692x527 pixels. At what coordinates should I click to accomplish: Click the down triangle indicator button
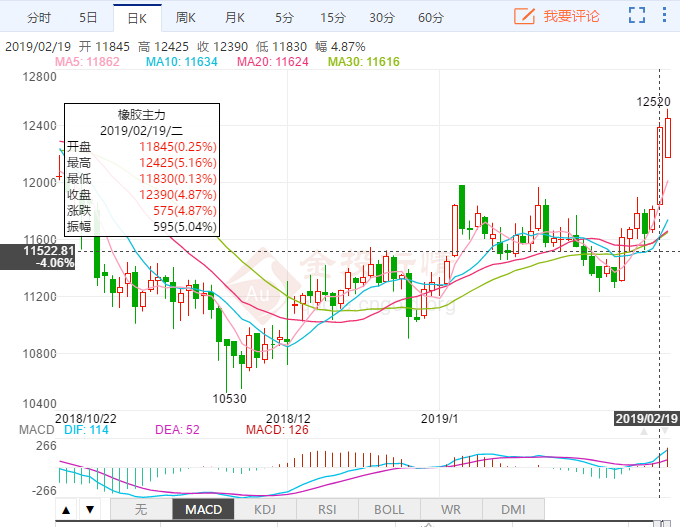90,510
